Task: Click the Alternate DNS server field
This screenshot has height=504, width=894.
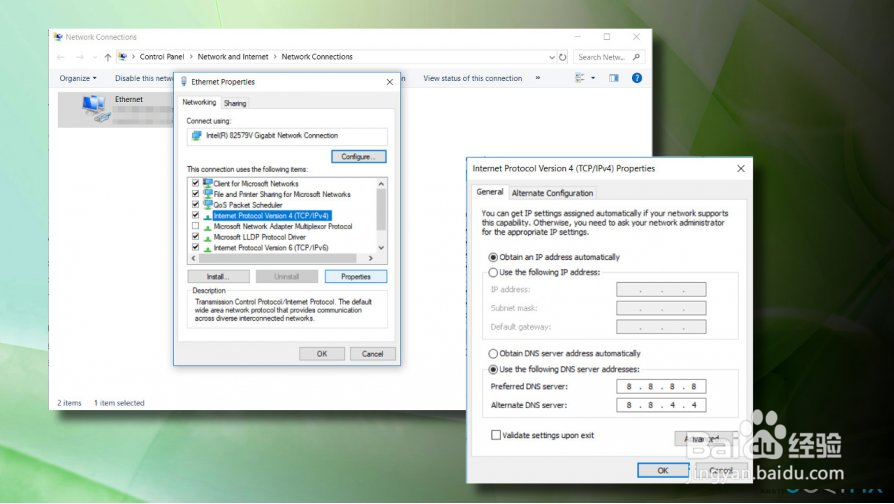Action: pyautogui.click(x=661, y=405)
